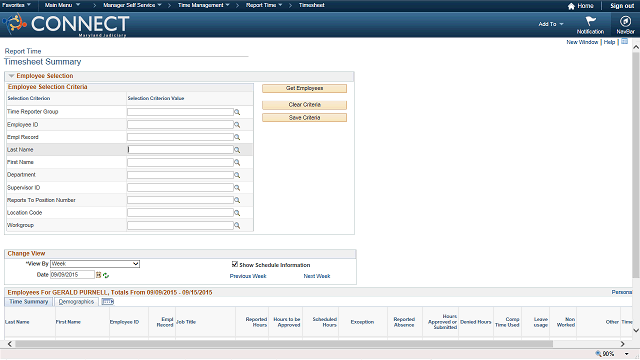The width and height of the screenshot is (640, 360).
Task: Click the horizontal scrollbar thumb
Action: 284,344
